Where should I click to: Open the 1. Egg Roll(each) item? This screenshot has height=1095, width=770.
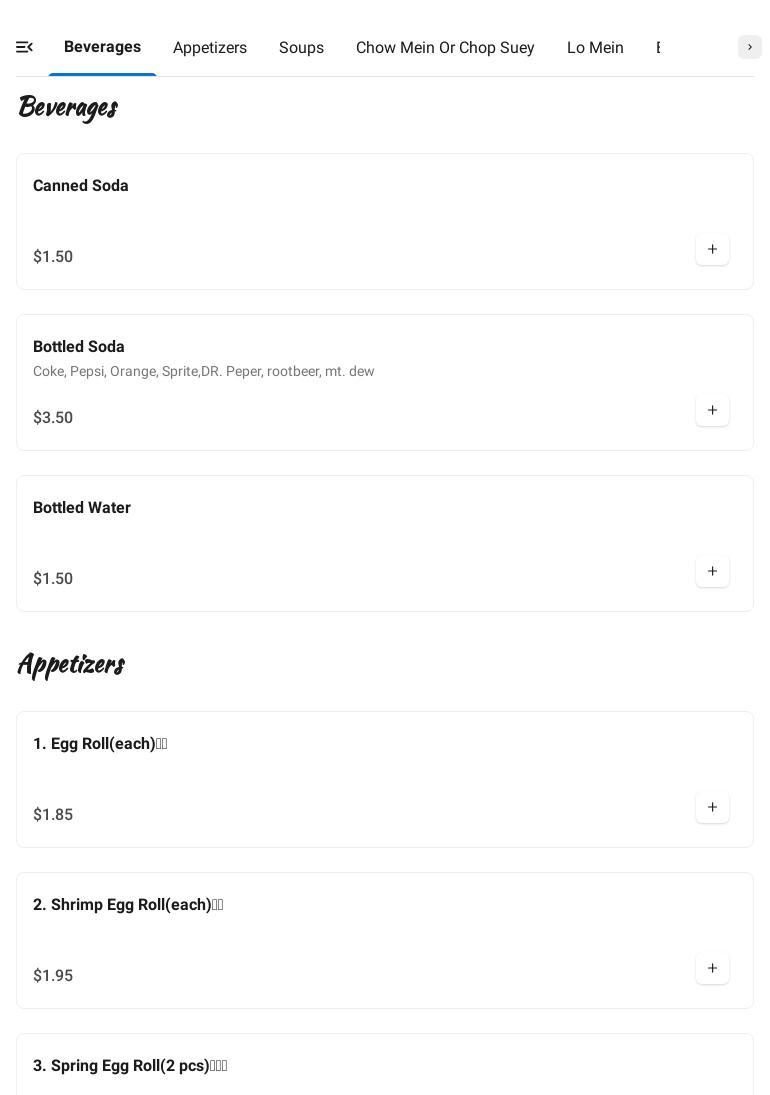pos(100,744)
